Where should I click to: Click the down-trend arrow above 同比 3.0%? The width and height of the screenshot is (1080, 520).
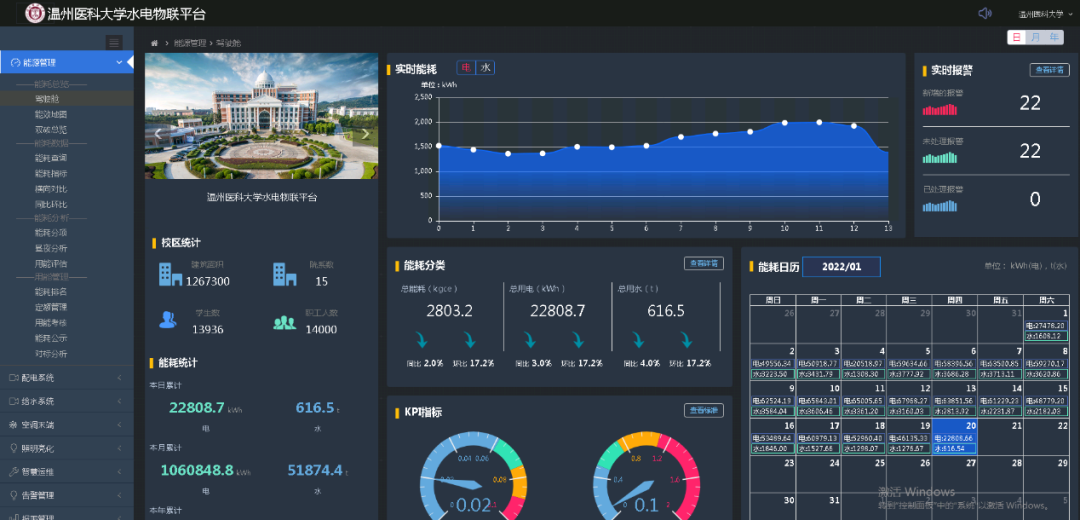click(529, 340)
